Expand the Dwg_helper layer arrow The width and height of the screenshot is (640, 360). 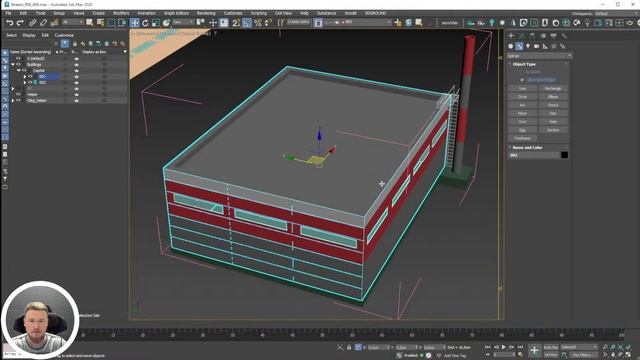pos(13,100)
